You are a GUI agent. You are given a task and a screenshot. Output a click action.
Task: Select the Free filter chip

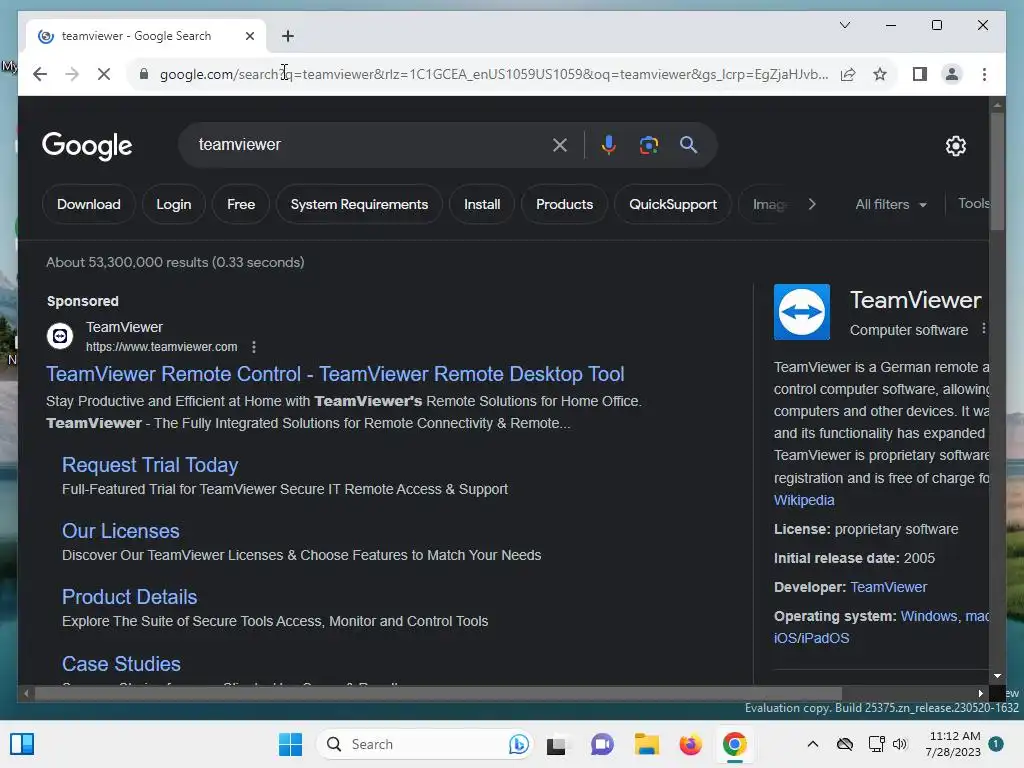pyautogui.click(x=241, y=204)
